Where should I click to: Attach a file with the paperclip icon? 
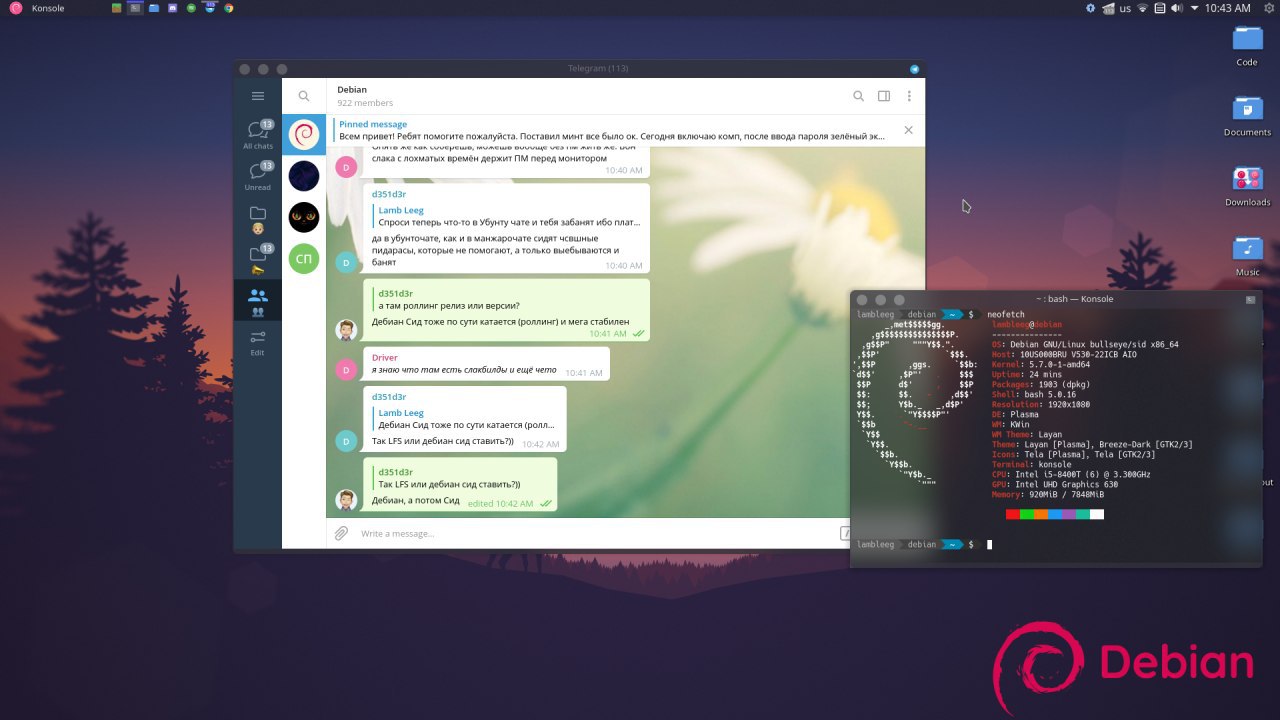pos(341,533)
